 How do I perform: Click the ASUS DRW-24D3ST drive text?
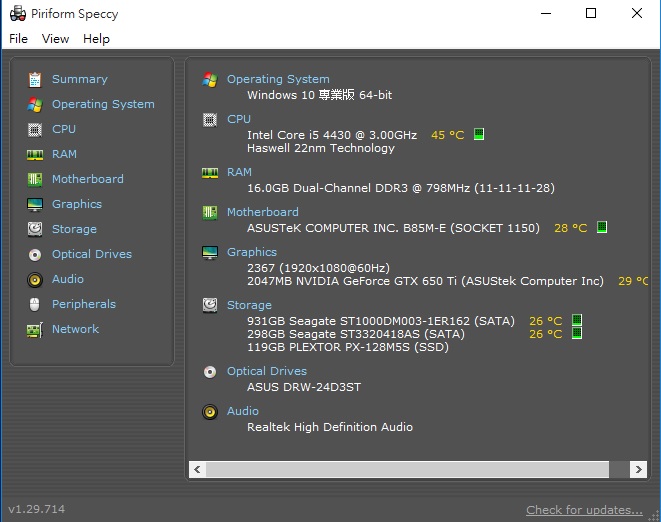tap(304, 387)
